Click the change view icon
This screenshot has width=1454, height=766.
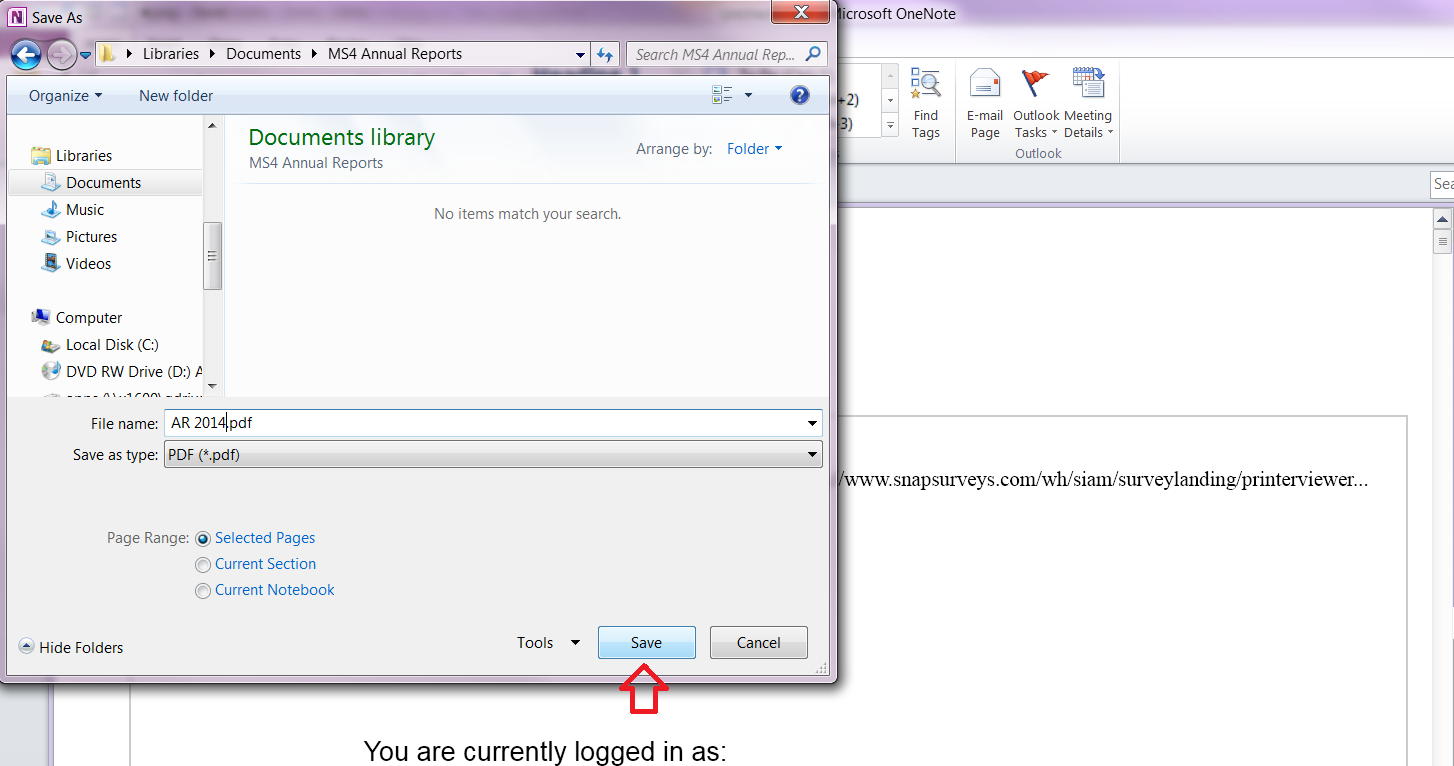722,95
